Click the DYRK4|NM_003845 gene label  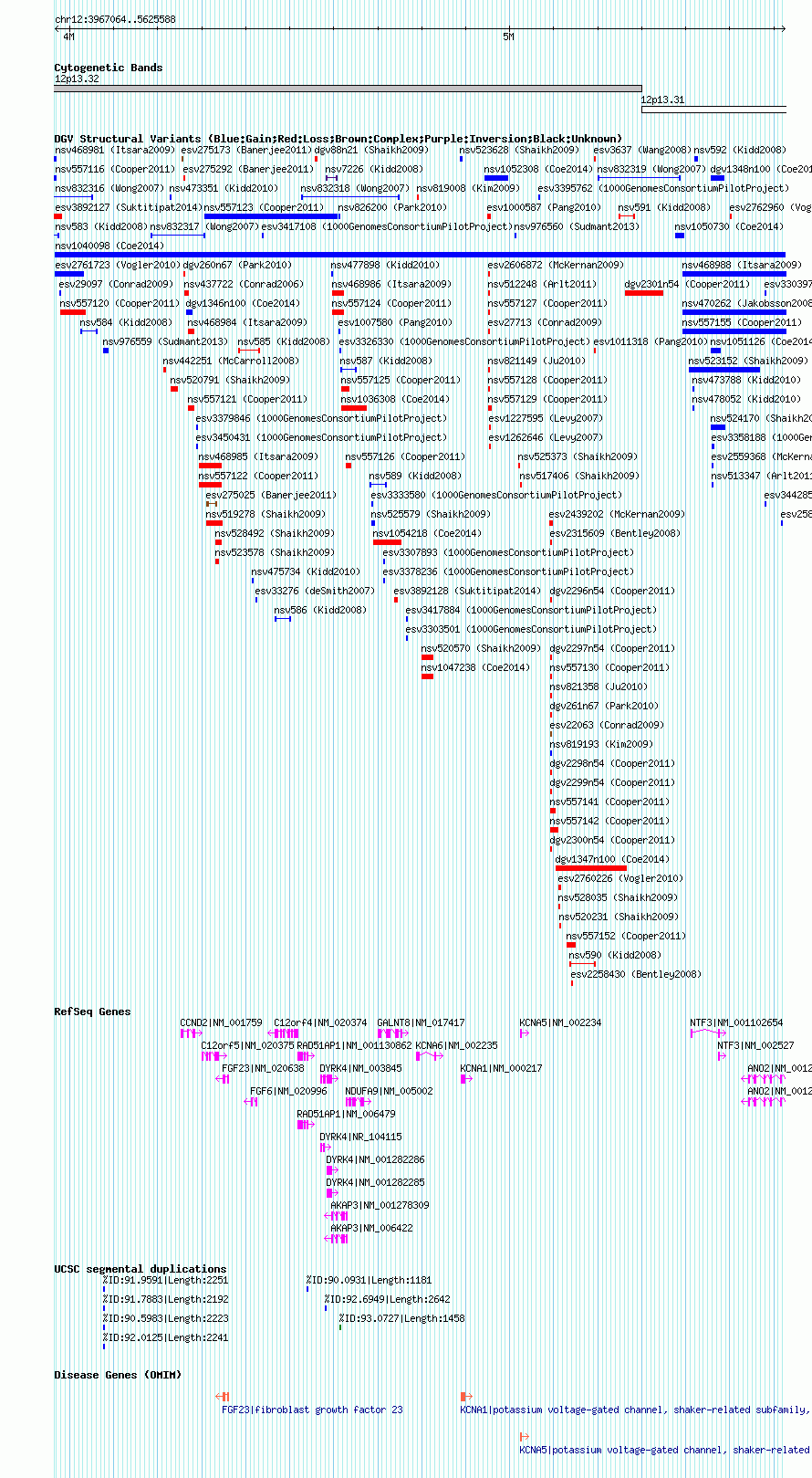pos(360,1068)
